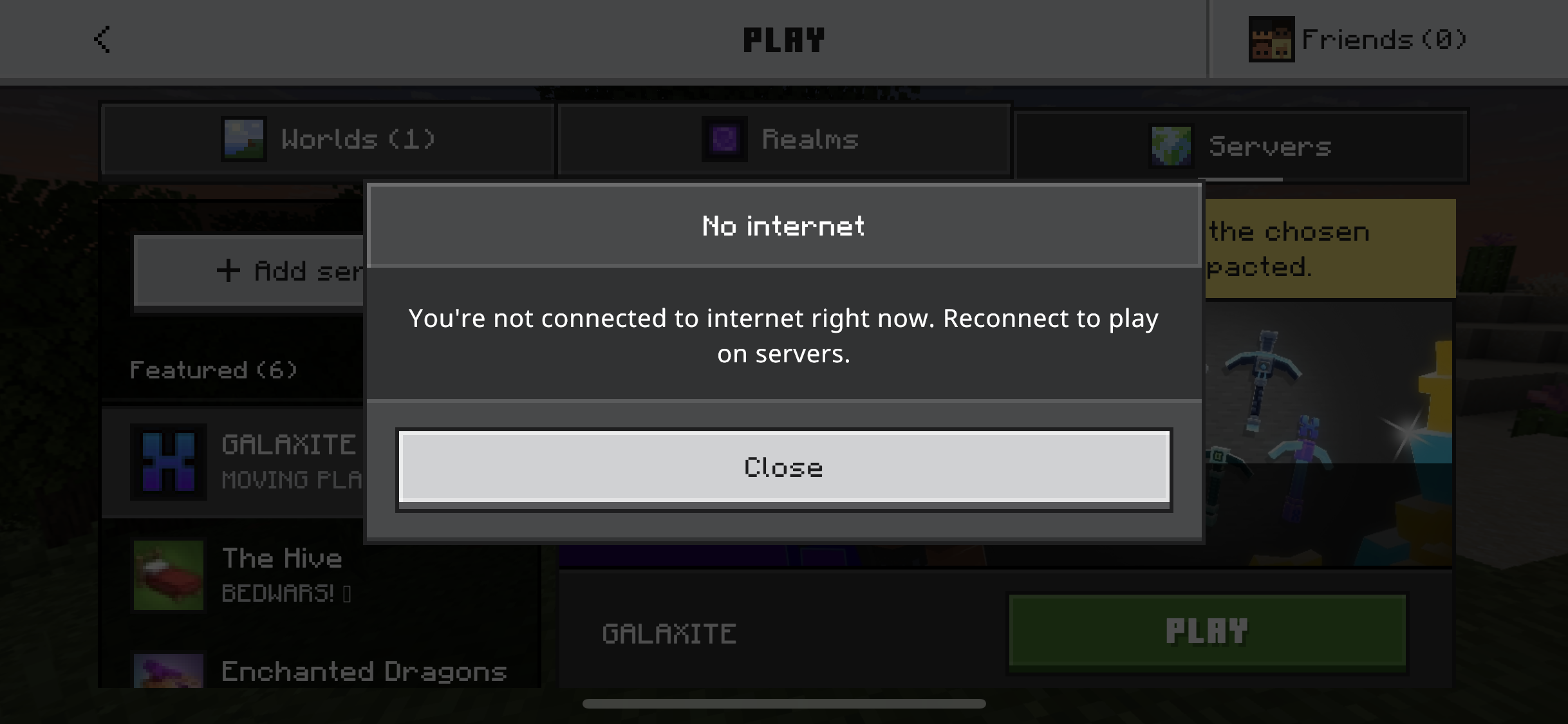
Task: Select the Enchanted Dragons server name
Action: point(364,671)
